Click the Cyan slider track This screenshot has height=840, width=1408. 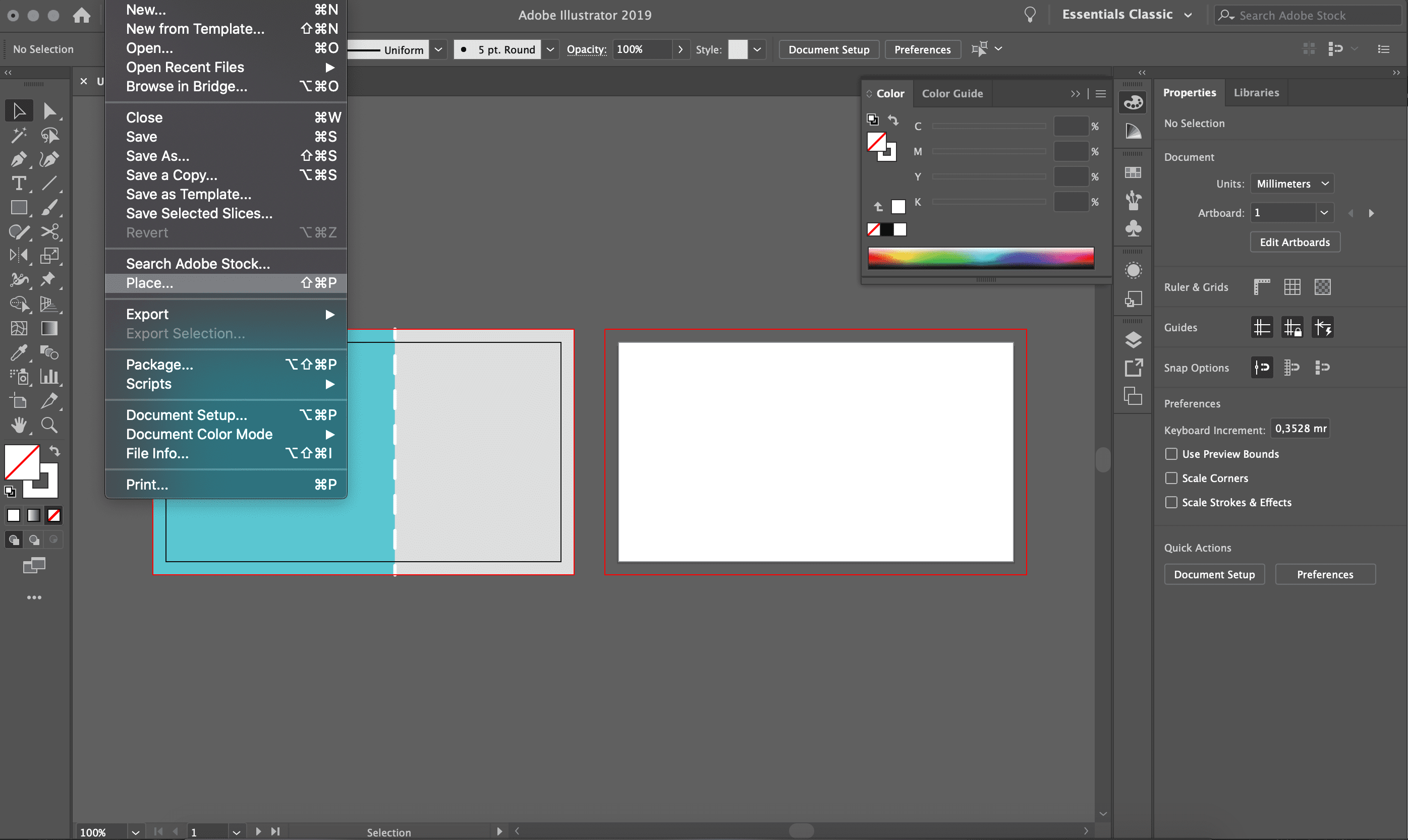click(x=989, y=126)
